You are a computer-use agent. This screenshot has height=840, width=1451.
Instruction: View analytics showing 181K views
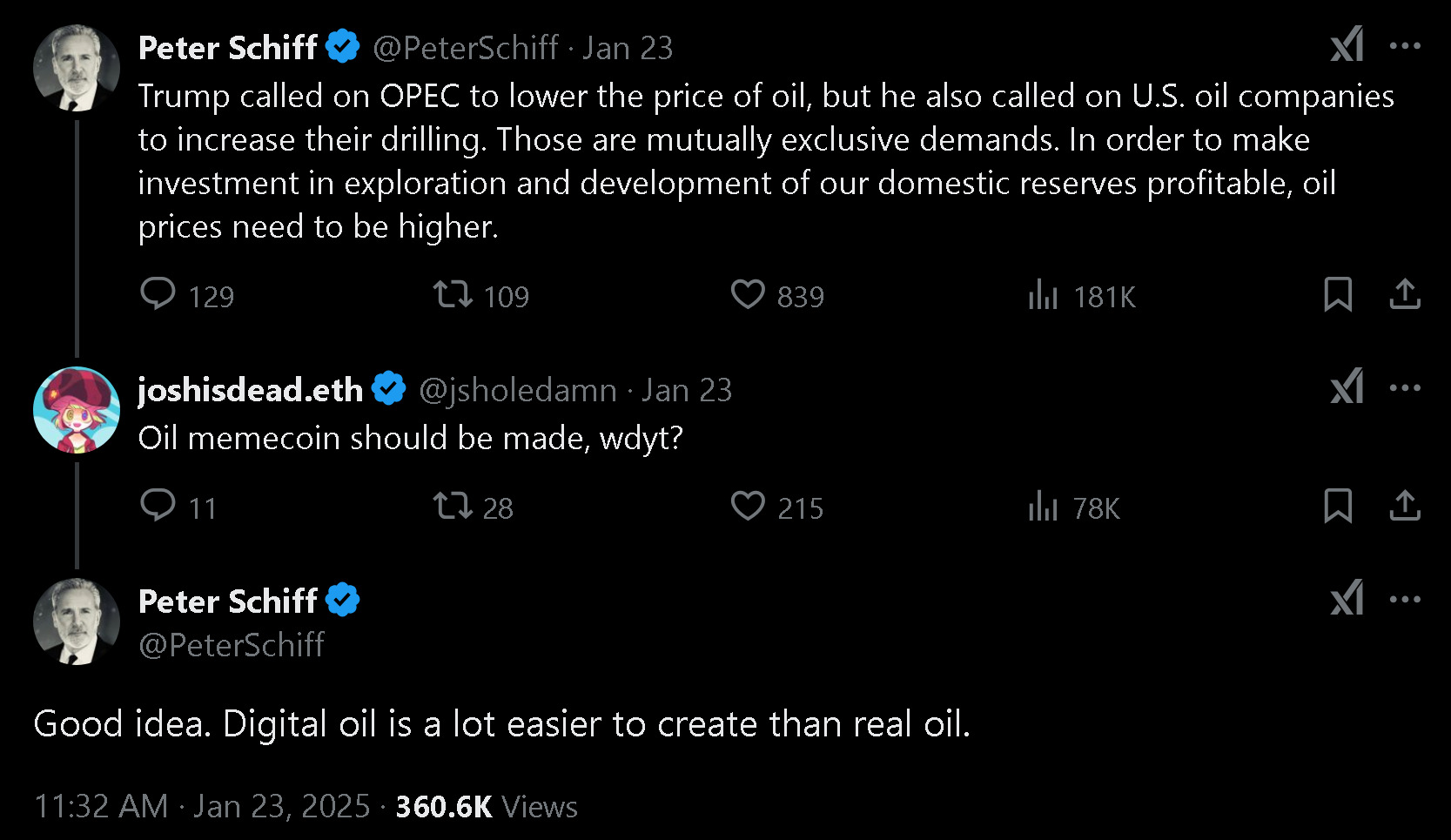1043,296
